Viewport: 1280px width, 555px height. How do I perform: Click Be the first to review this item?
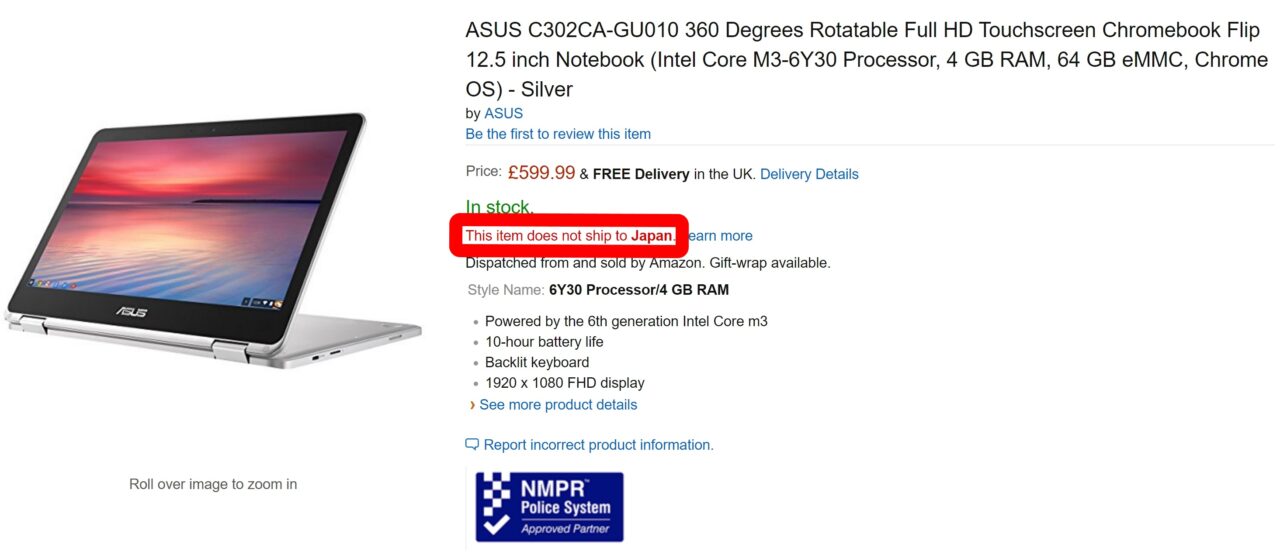click(x=558, y=134)
